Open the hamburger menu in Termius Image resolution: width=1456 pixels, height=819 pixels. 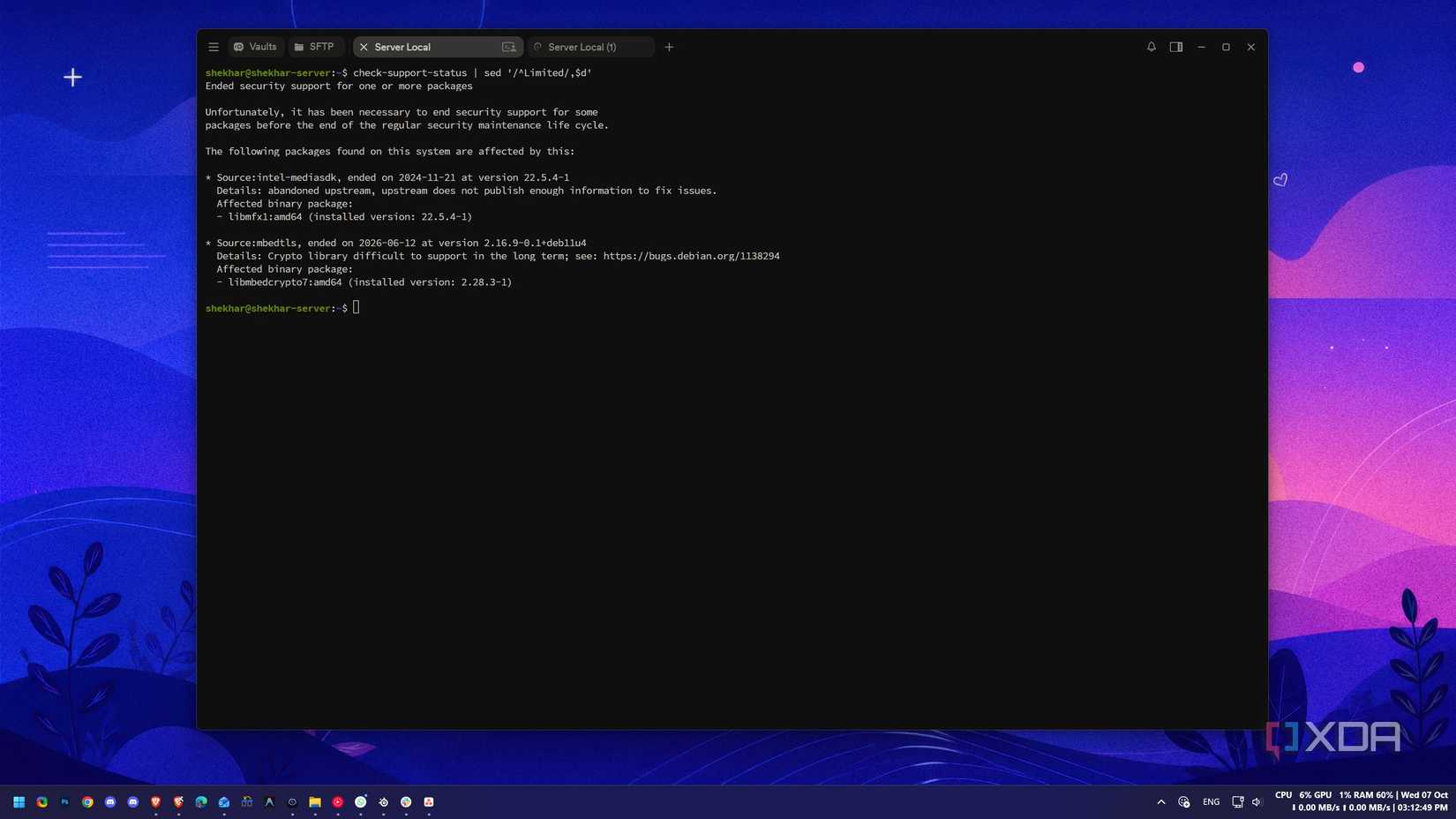pyautogui.click(x=214, y=47)
